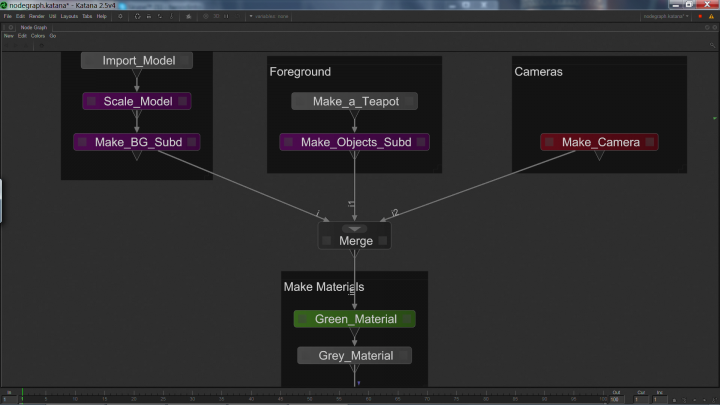Select the Make_a_Teapot node
Screen dimensions: 720x405
click(354, 101)
